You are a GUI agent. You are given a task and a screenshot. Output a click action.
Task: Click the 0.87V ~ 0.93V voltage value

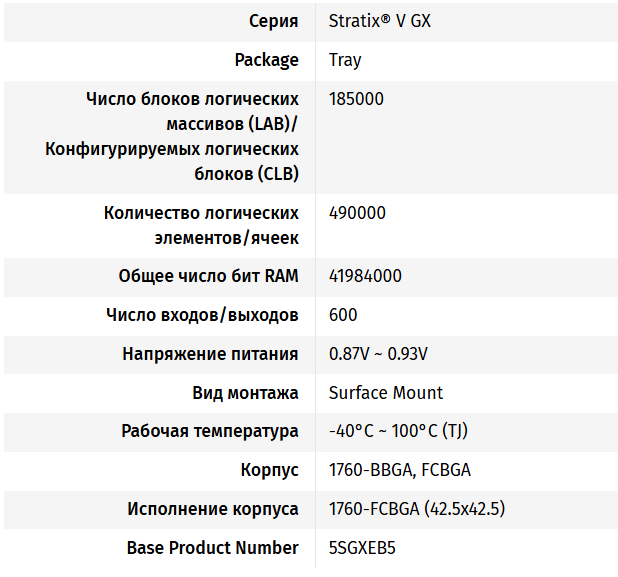click(378, 354)
